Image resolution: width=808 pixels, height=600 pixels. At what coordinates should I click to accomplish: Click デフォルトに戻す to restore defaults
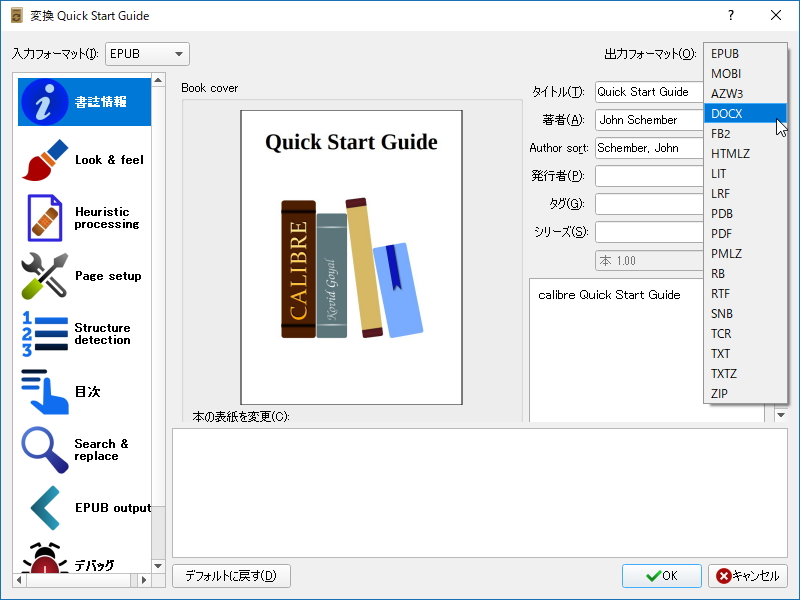click(231, 576)
